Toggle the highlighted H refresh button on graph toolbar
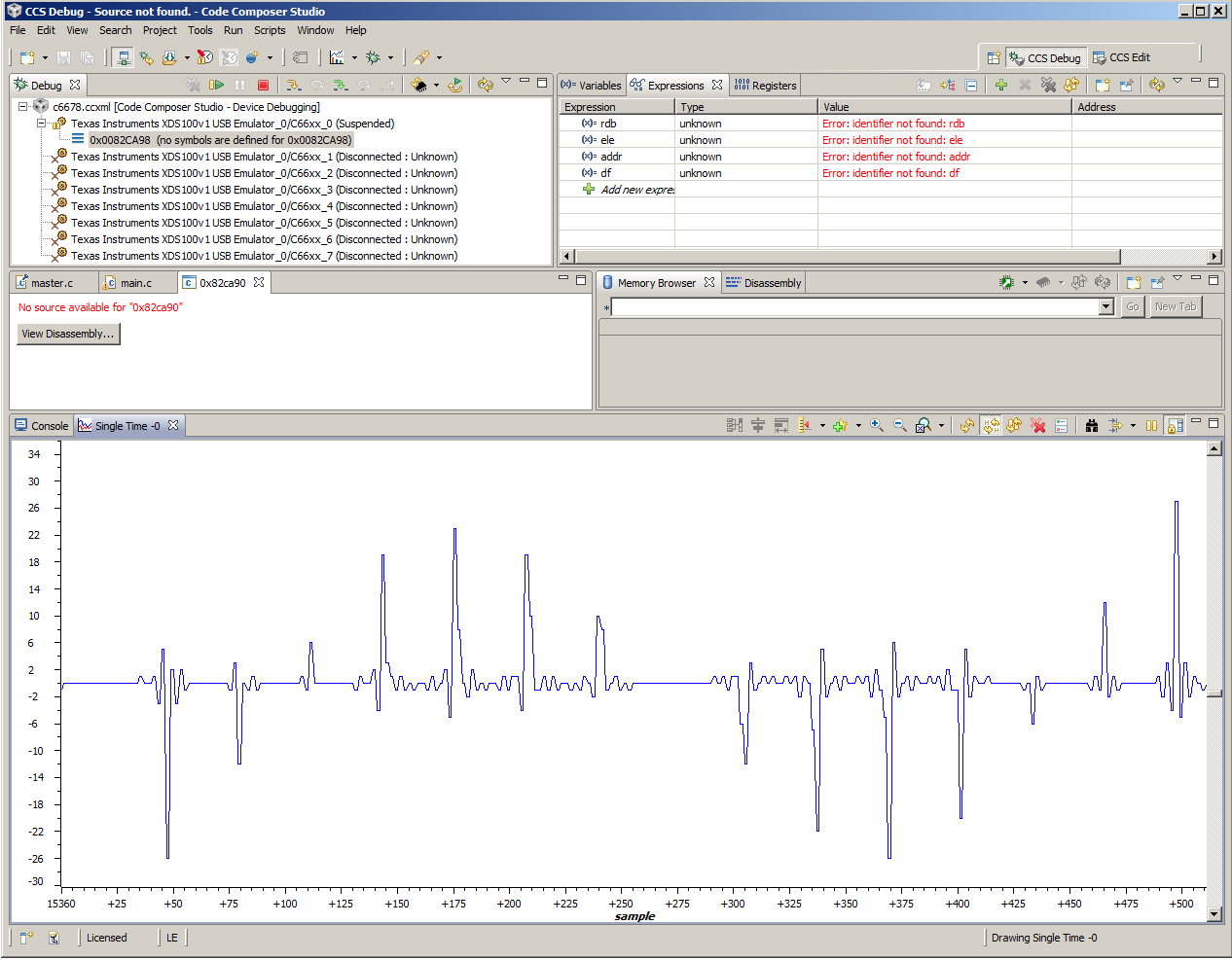 (x=991, y=426)
